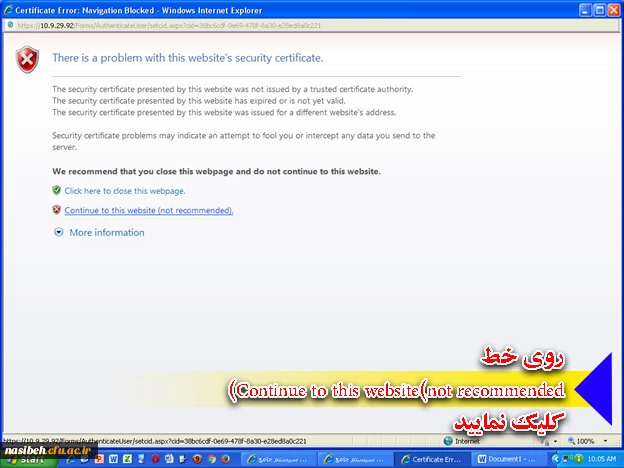This screenshot has width=624, height=468.
Task: Launch Excel from the quick launch bar
Action: click(x=129, y=459)
